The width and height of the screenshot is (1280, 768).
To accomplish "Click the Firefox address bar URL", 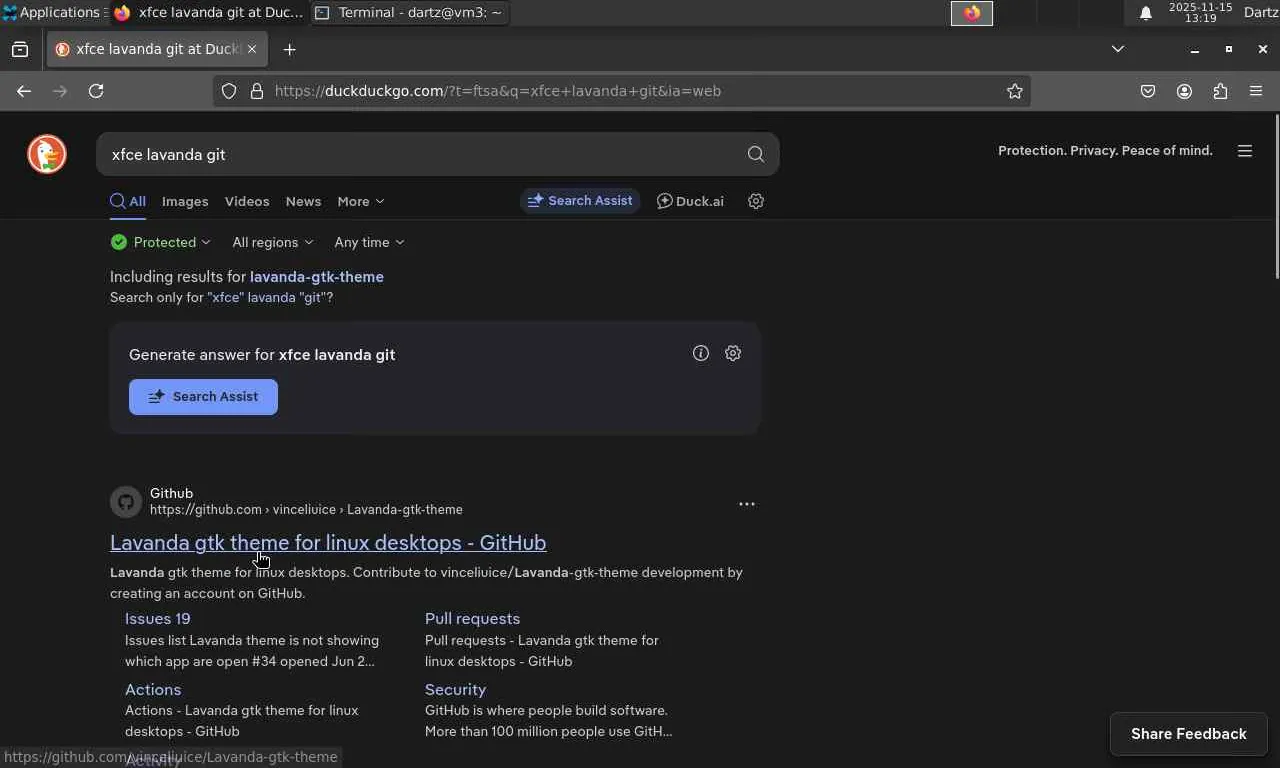I will [498, 91].
